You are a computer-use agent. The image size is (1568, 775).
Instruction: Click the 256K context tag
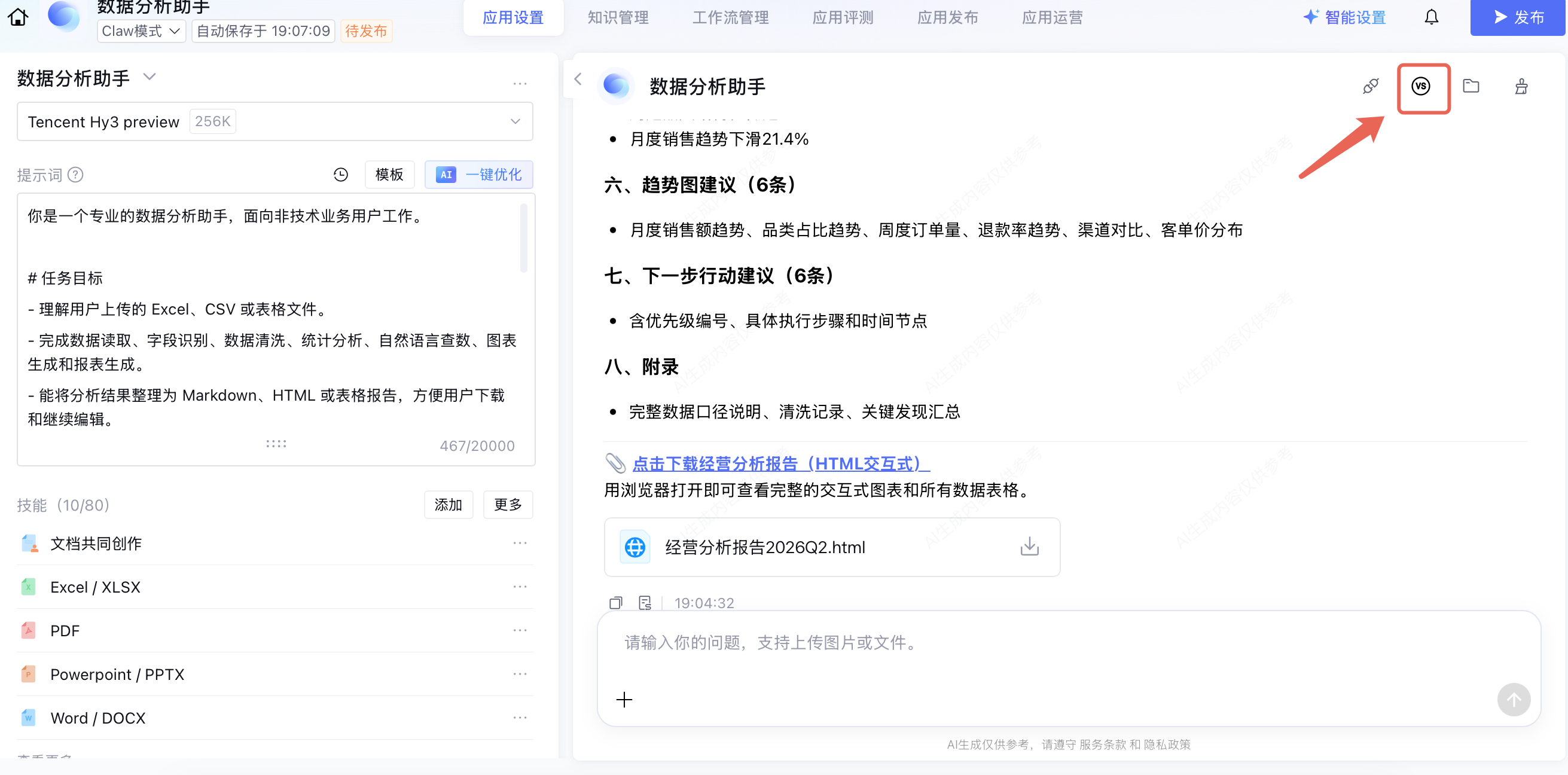[x=212, y=121]
